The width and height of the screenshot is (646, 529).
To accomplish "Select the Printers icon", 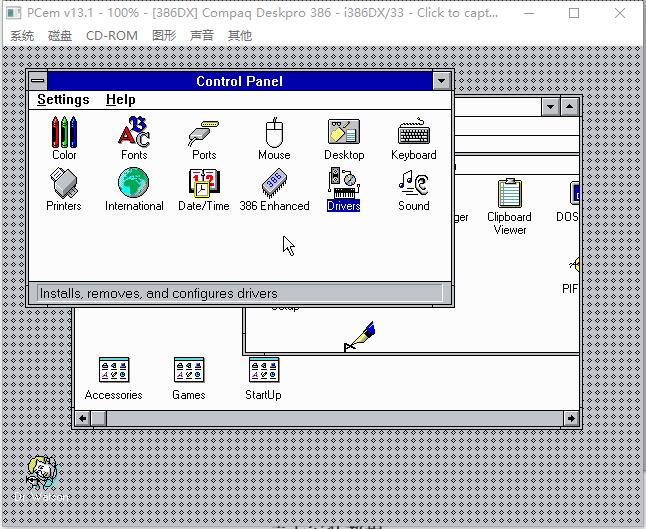I will (64, 189).
